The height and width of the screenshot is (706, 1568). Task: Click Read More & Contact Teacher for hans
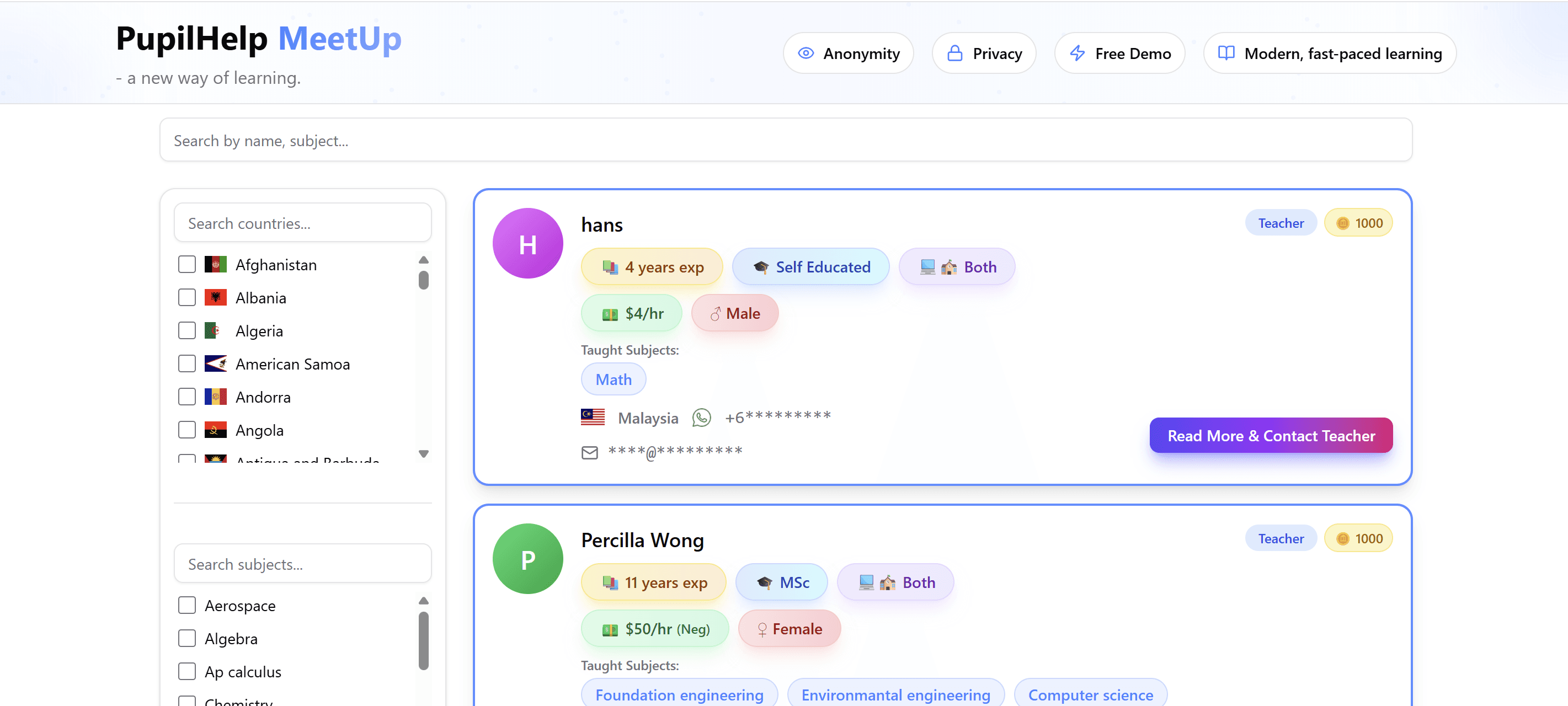pyautogui.click(x=1271, y=435)
